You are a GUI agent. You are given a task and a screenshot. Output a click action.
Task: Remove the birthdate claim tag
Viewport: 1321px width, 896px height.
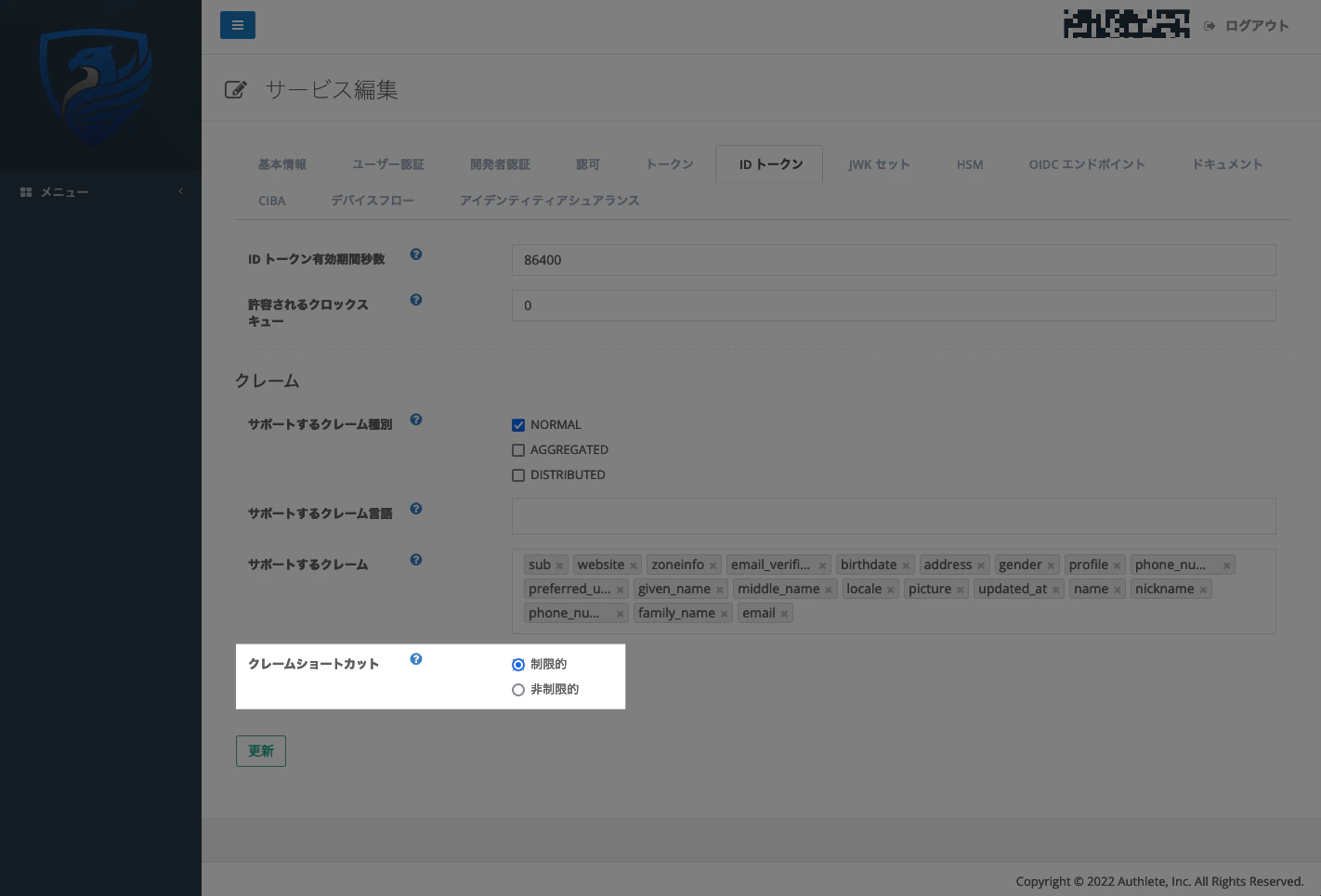(x=906, y=564)
